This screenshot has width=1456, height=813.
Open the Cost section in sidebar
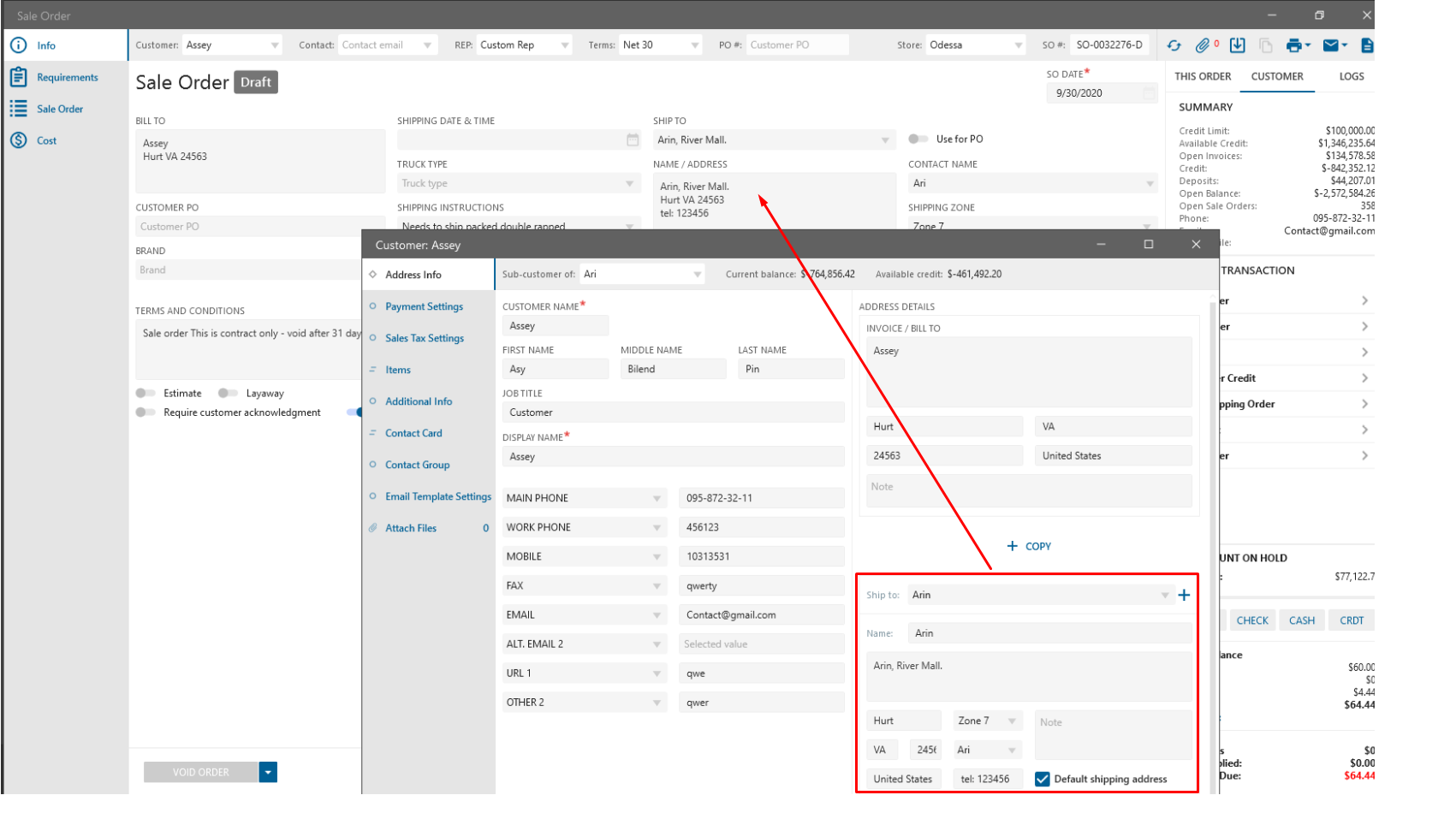coord(46,141)
